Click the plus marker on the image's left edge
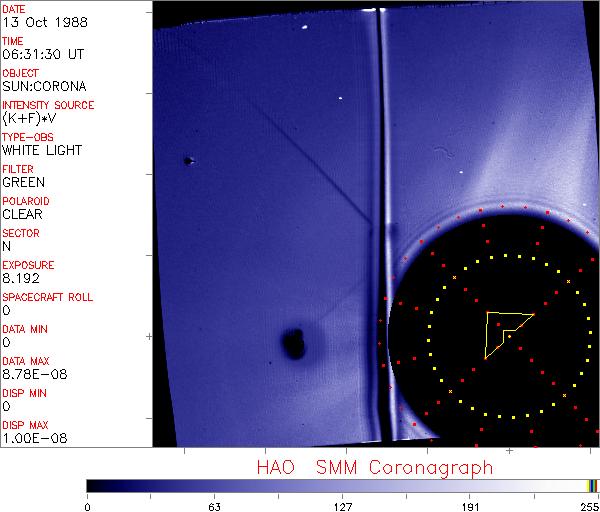The height and width of the screenshot is (512, 600). tap(149, 338)
